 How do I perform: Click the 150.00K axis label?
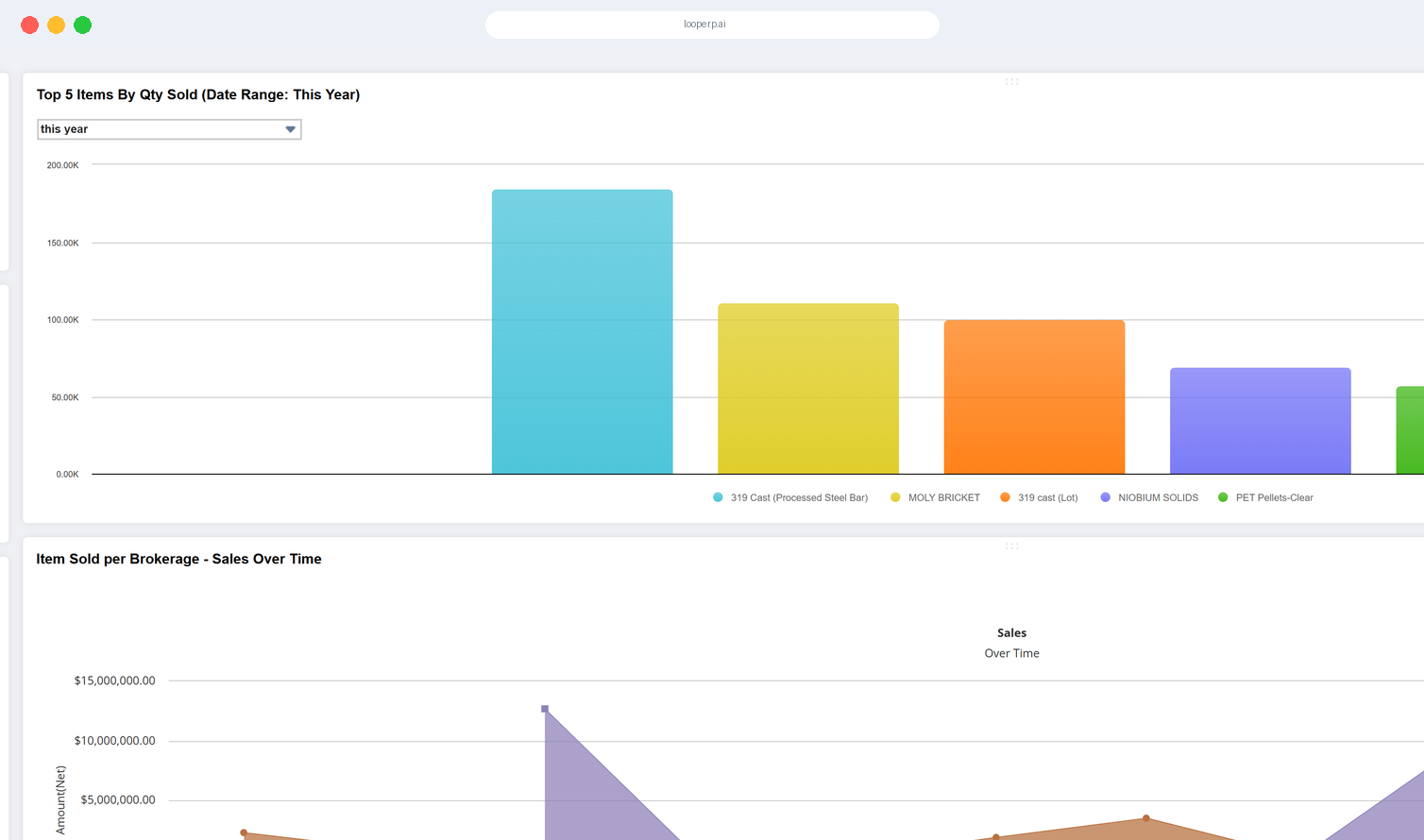pyautogui.click(x=63, y=244)
